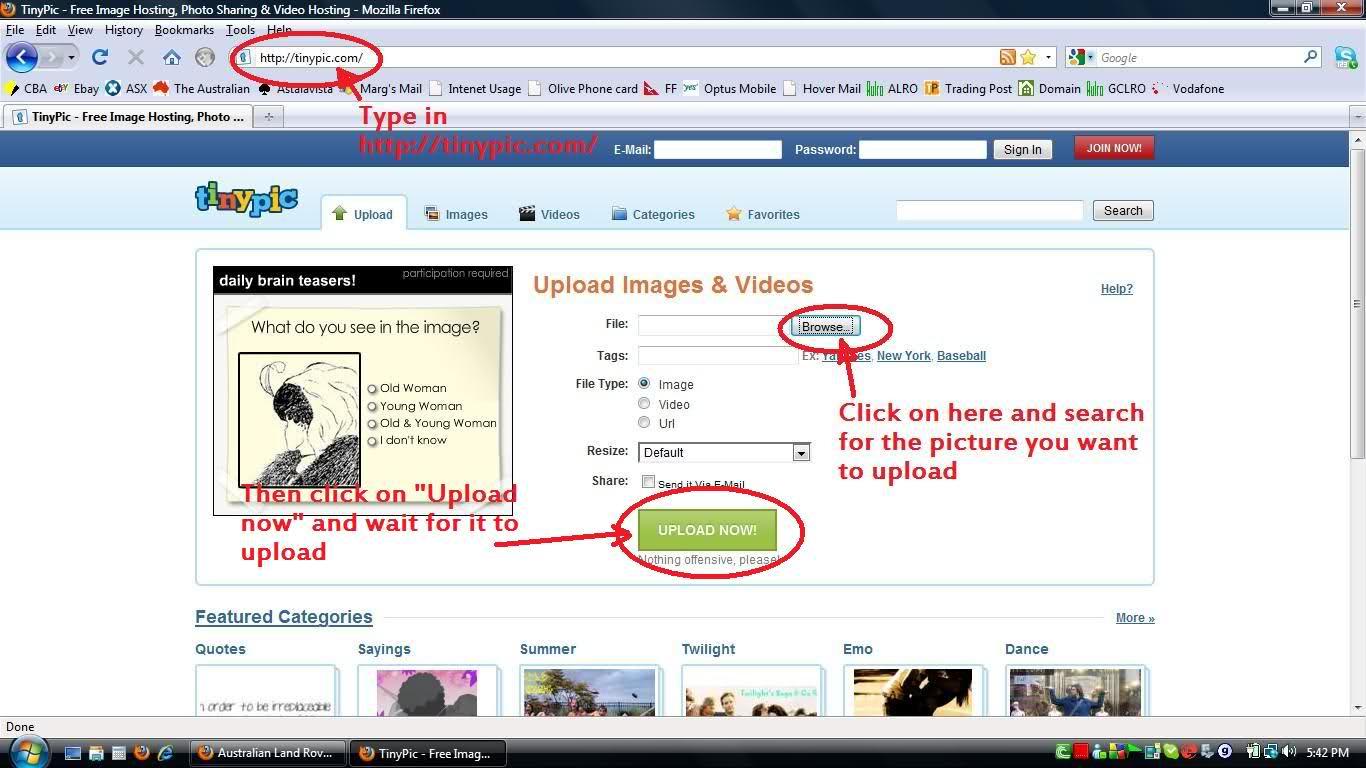Switch to the Categories tab
Viewport: 1366px width, 768px height.
coord(653,214)
